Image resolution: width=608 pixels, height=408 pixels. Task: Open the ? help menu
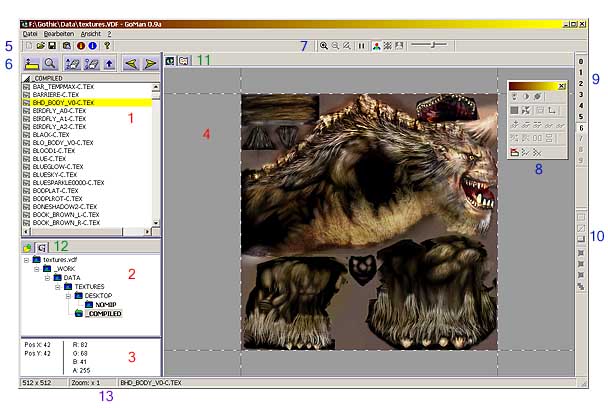tap(109, 34)
